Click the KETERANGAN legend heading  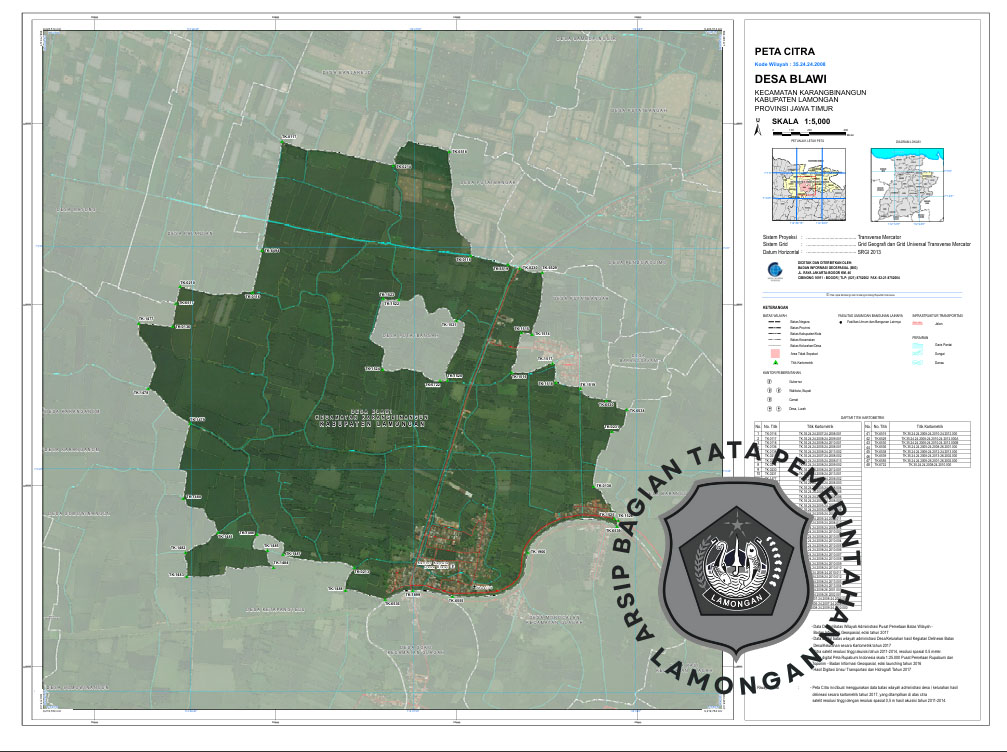[775, 307]
